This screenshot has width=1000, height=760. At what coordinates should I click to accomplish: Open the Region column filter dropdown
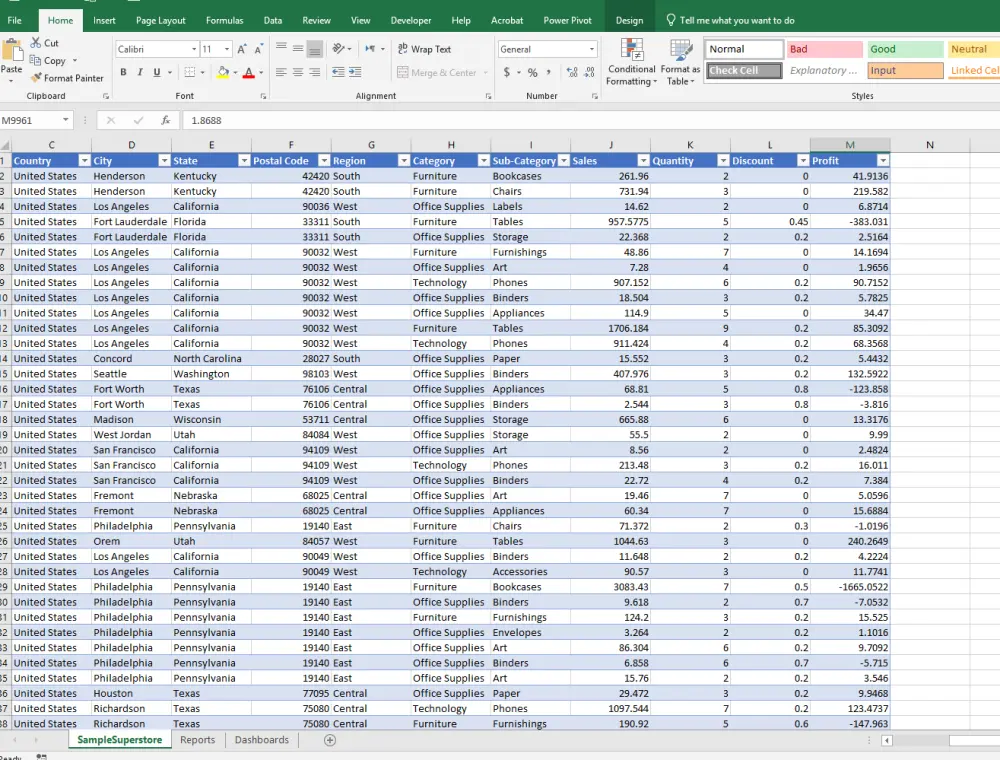tap(404, 161)
